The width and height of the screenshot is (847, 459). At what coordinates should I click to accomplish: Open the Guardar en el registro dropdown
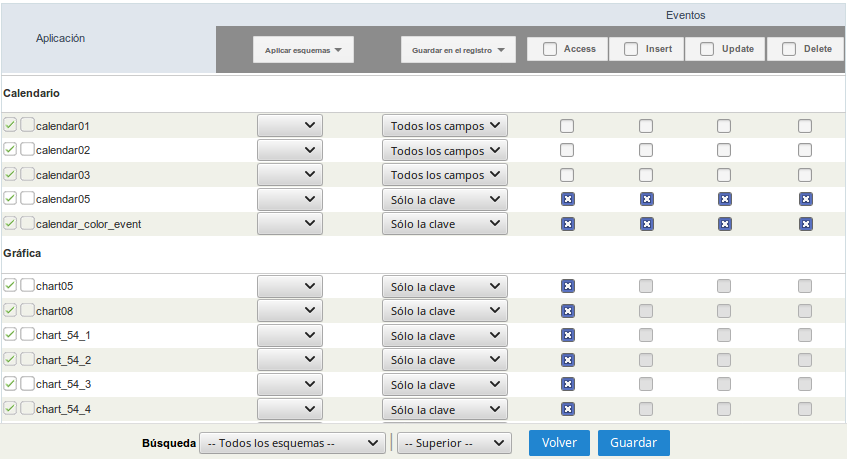458,50
